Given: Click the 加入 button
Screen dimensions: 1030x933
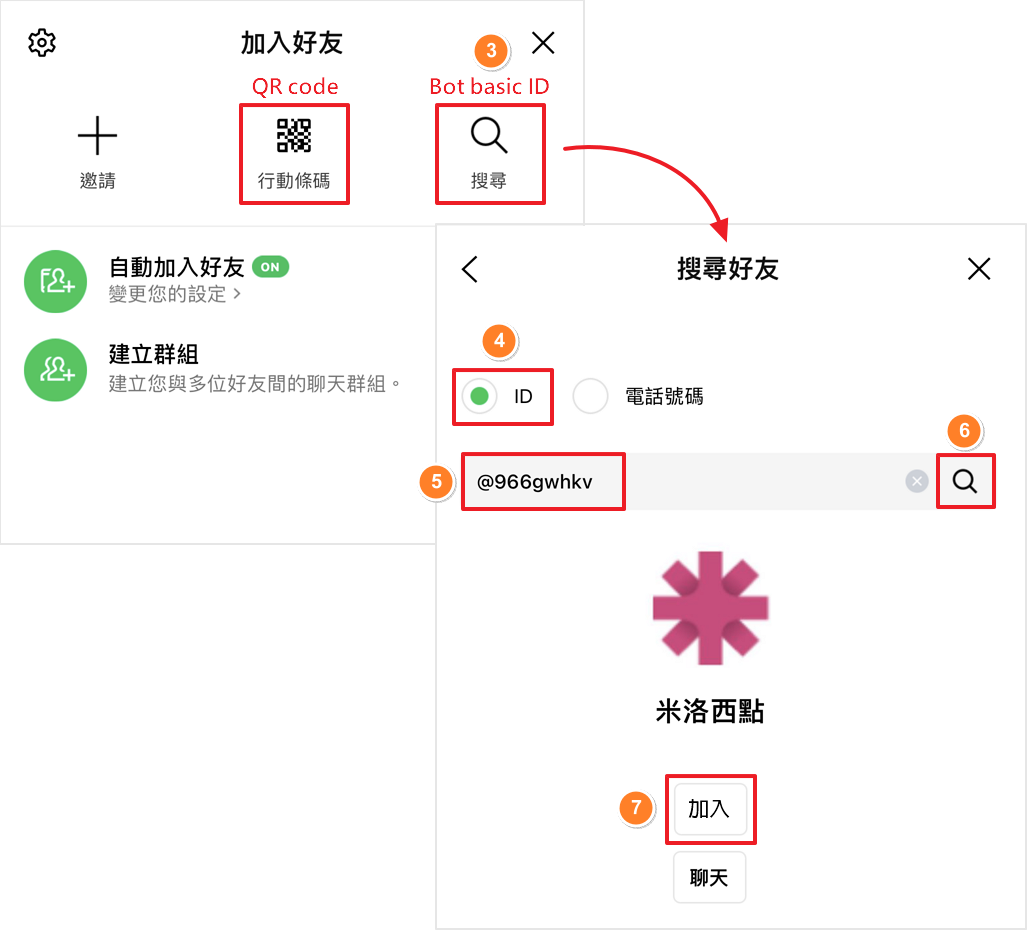Looking at the screenshot, I should [709, 809].
